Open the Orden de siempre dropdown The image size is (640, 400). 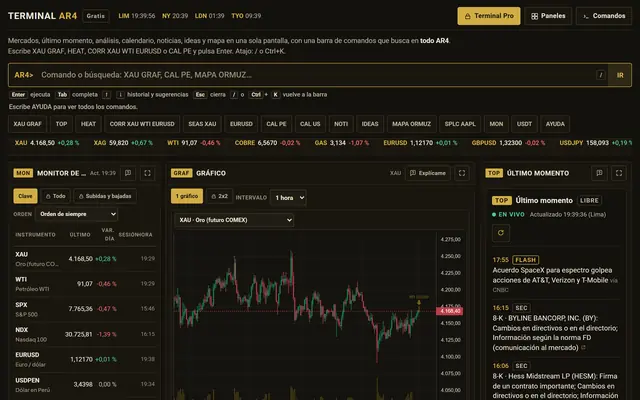[76, 214]
